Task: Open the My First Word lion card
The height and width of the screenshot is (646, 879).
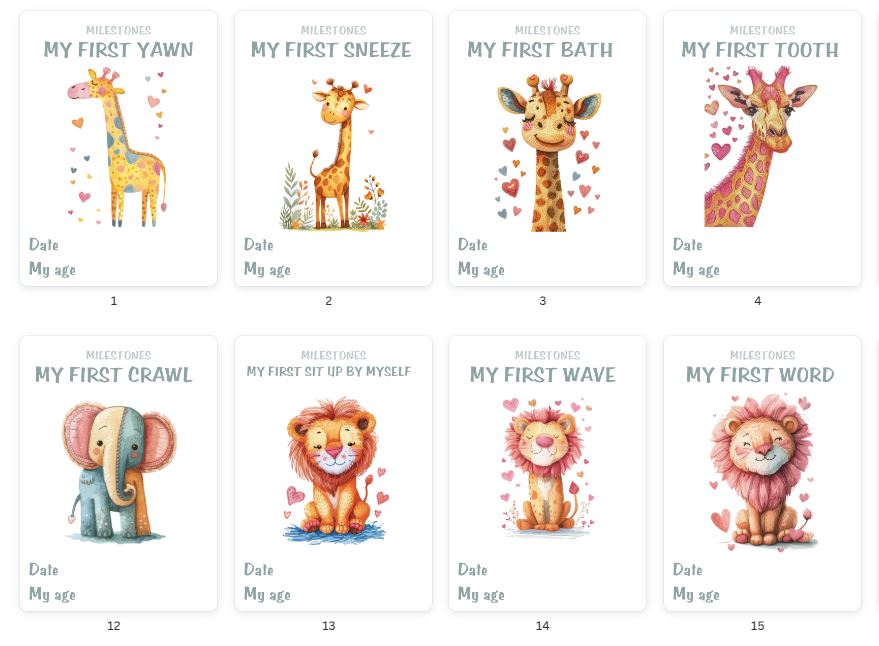Action: [x=762, y=473]
